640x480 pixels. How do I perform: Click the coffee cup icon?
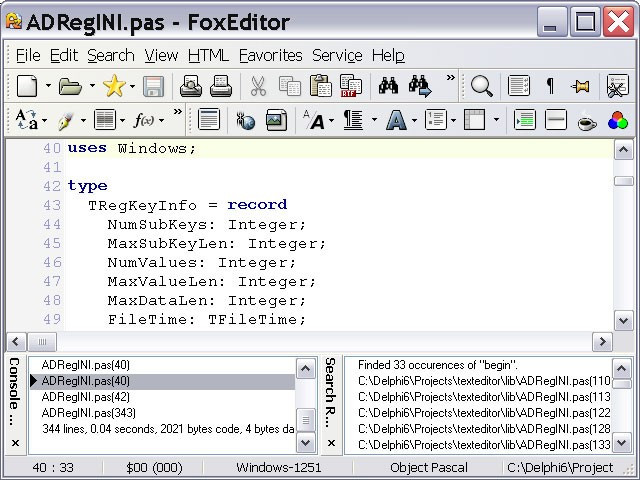(587, 122)
